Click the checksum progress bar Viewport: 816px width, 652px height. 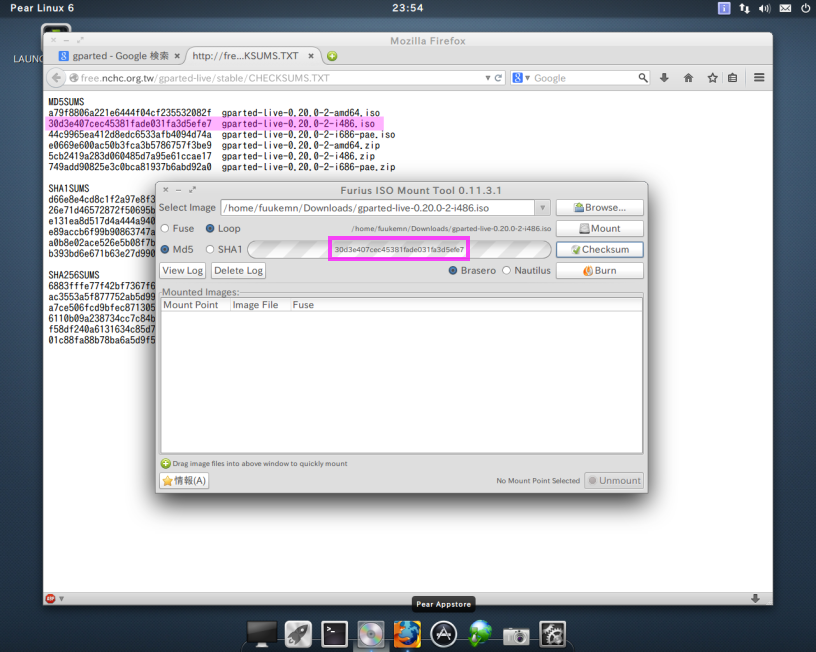pyautogui.click(x=399, y=250)
